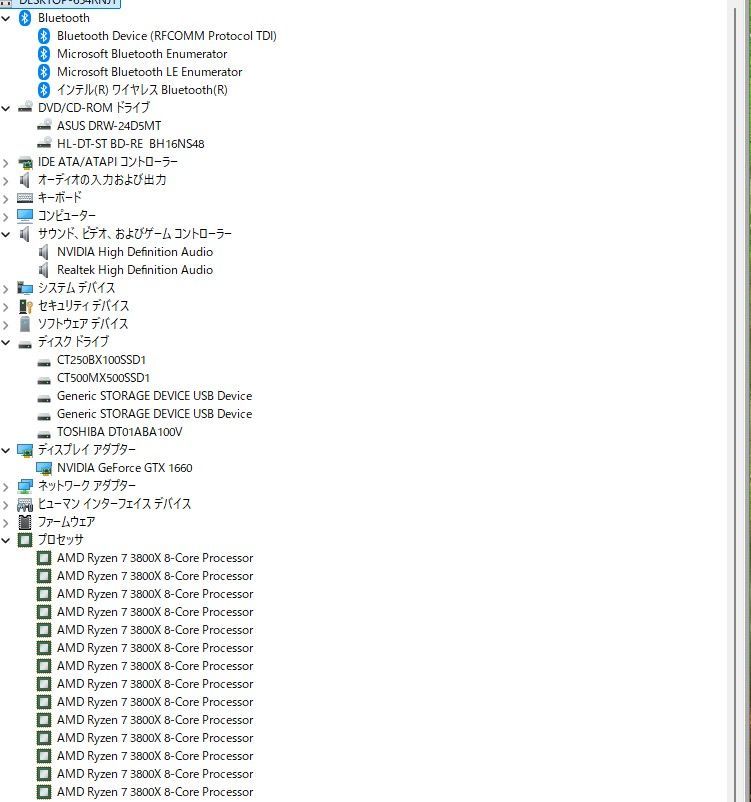Image resolution: width=751 pixels, height=802 pixels.
Task: Expand セキュリティ デバイス category
Action: pos(6,306)
